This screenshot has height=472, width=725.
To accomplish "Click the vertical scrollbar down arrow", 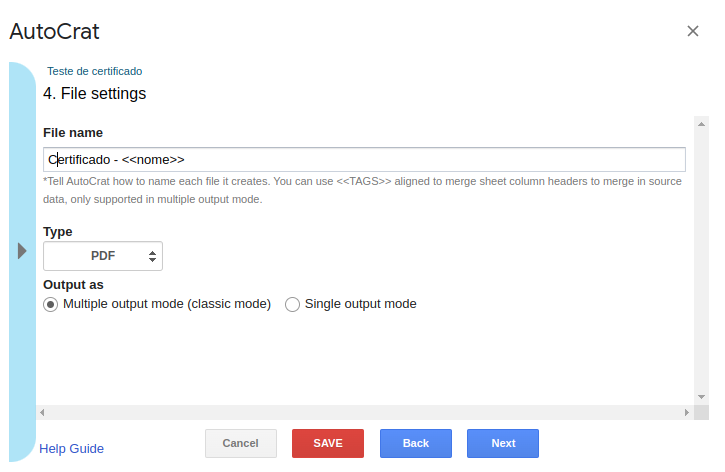I will pos(701,397).
